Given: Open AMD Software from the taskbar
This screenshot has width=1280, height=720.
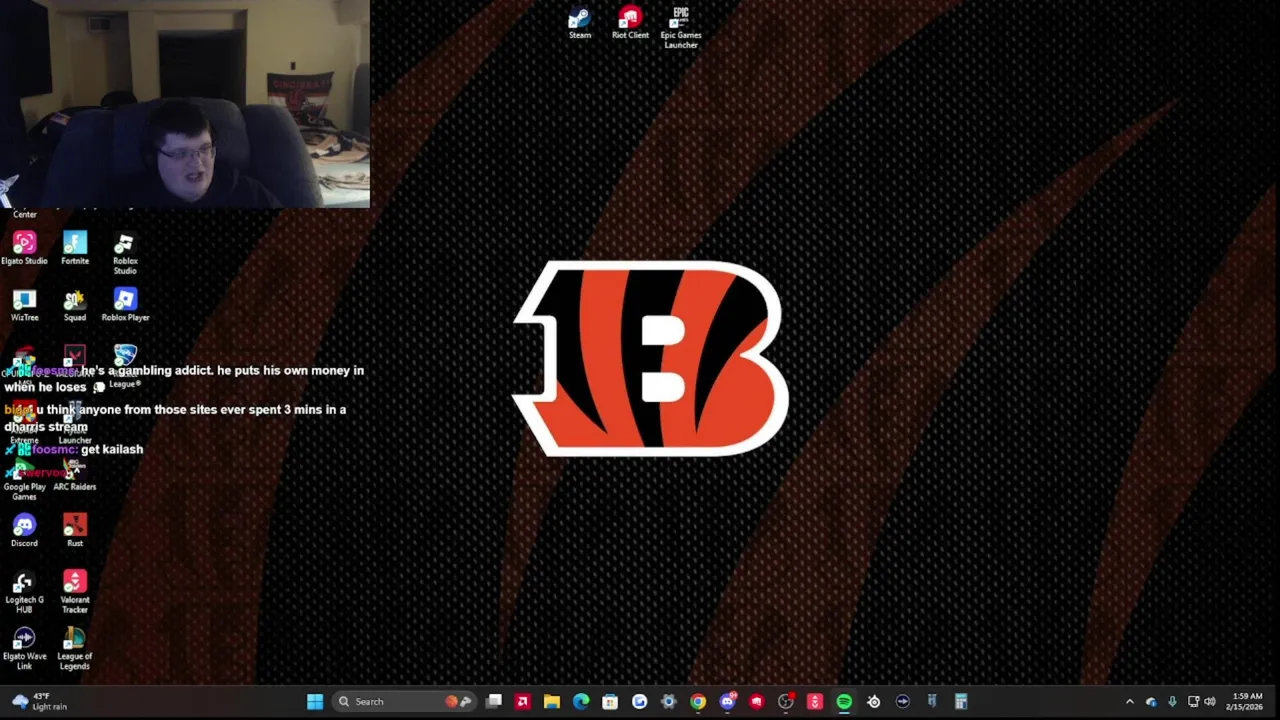Looking at the screenshot, I should pos(522,702).
